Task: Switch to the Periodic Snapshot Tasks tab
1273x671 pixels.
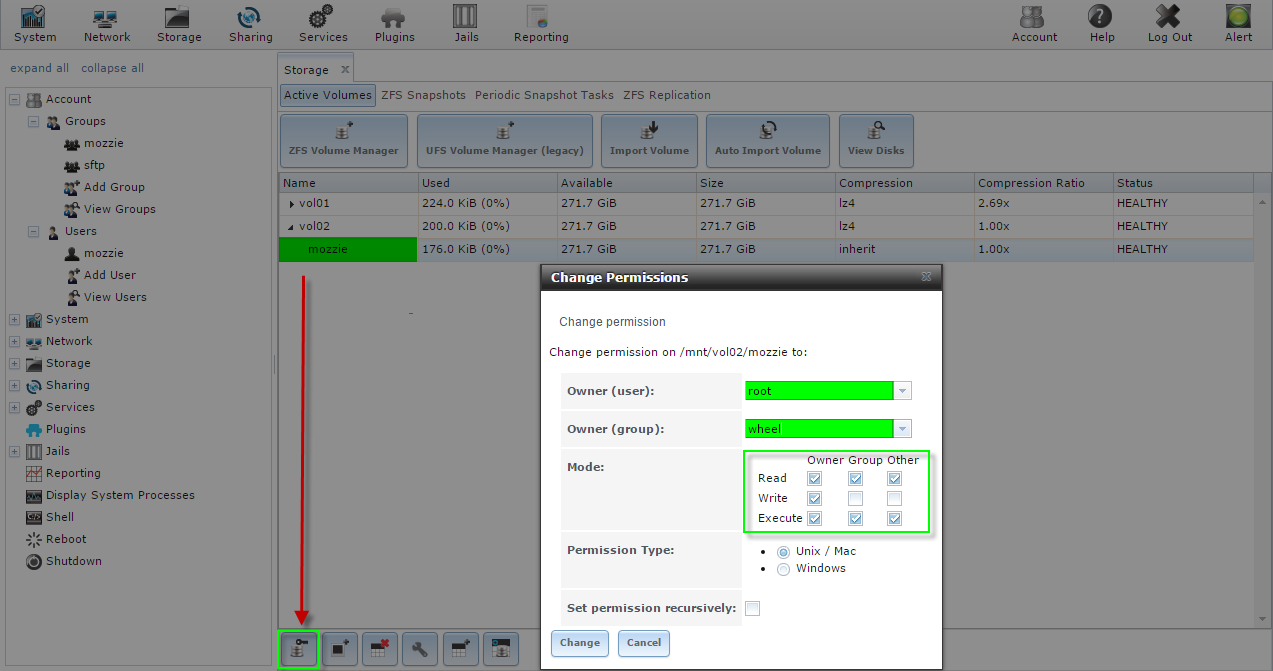Action: pyautogui.click(x=544, y=95)
